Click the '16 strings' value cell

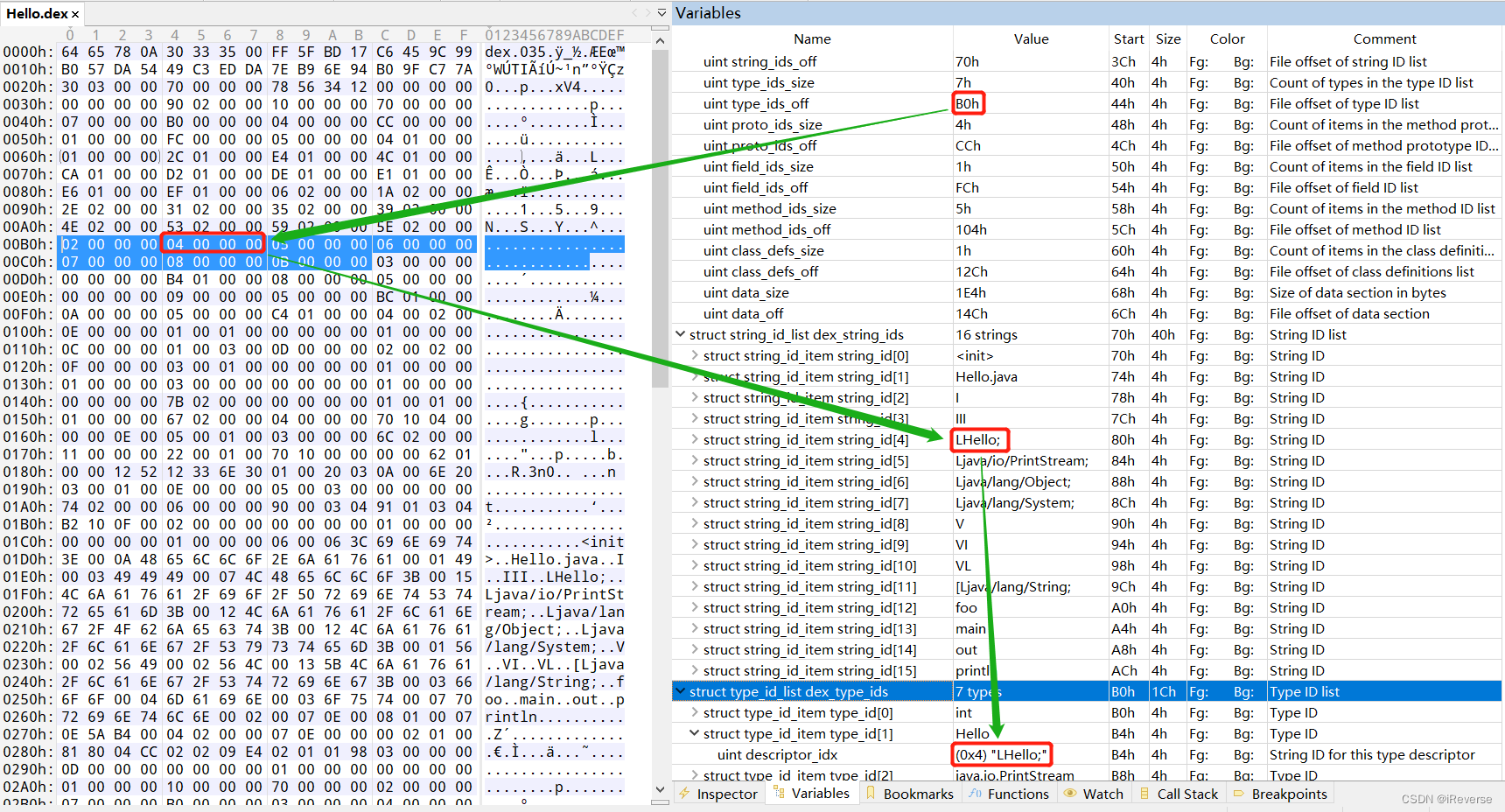click(1031, 334)
